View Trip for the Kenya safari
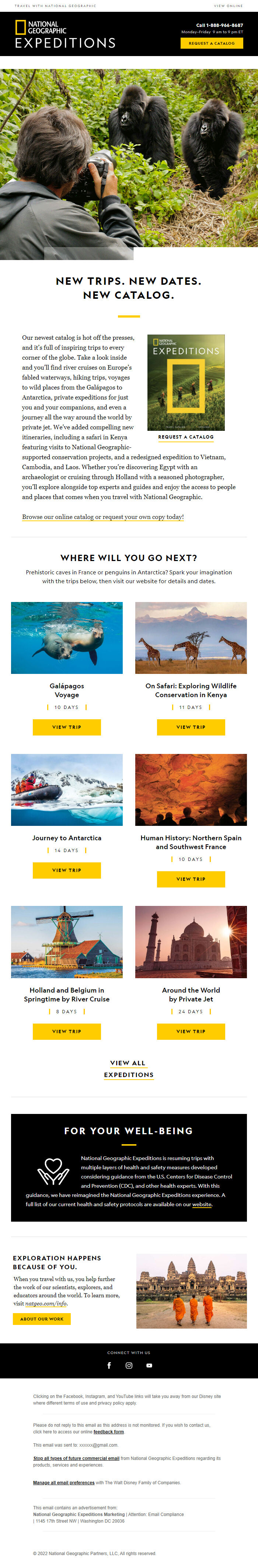258x1568 pixels. pos(191,727)
